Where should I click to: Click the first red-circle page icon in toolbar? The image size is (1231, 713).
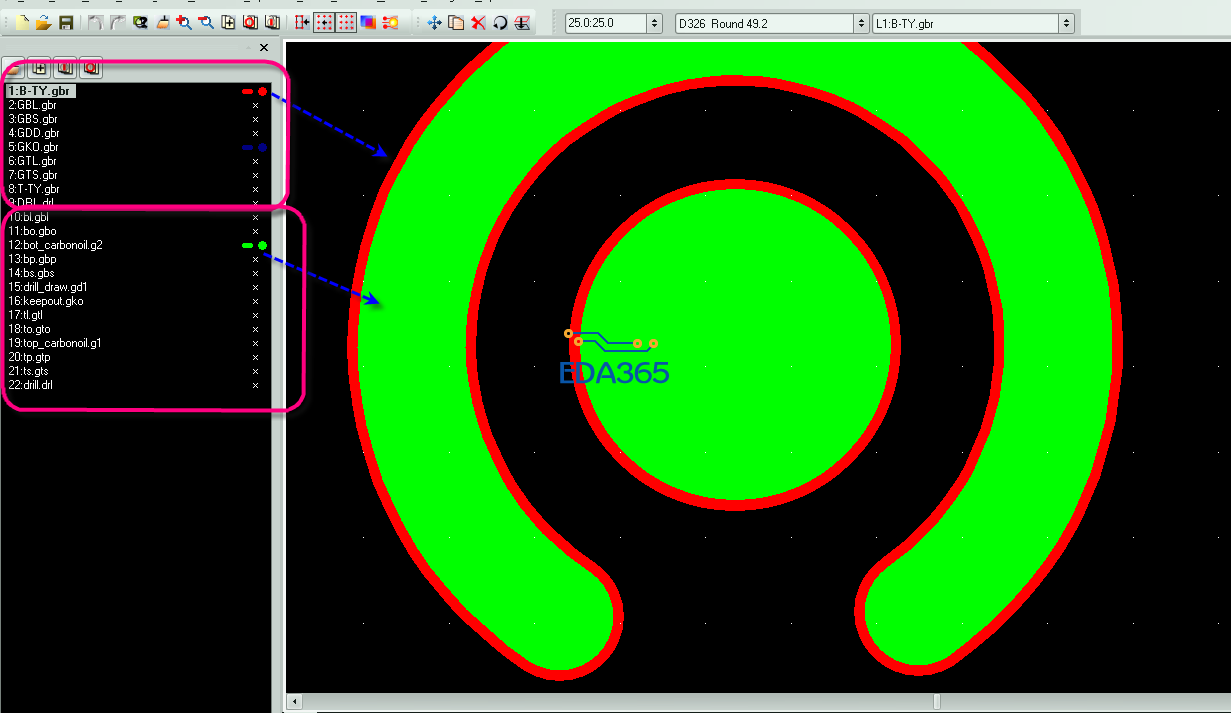point(250,22)
